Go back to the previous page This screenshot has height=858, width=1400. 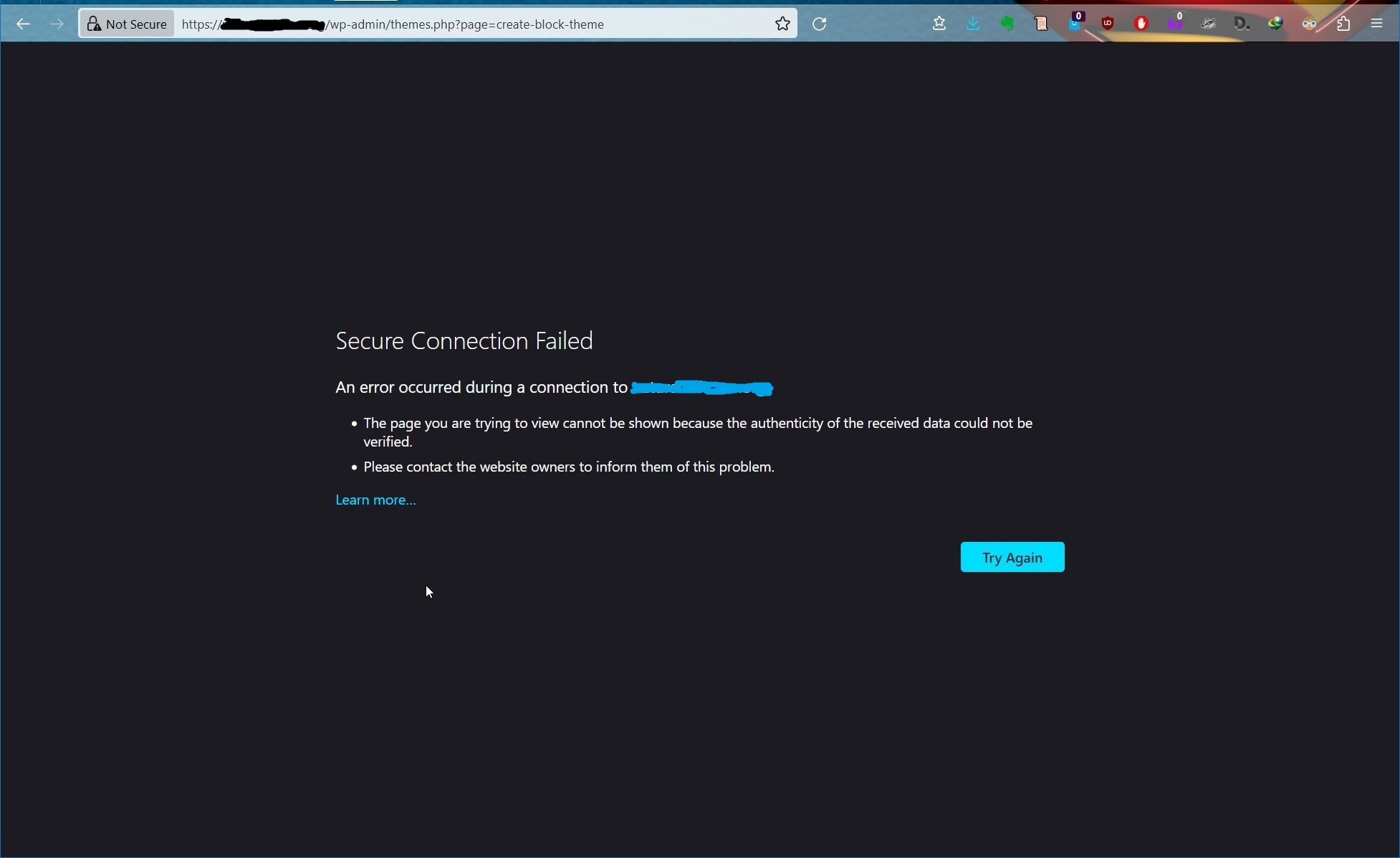[24, 24]
